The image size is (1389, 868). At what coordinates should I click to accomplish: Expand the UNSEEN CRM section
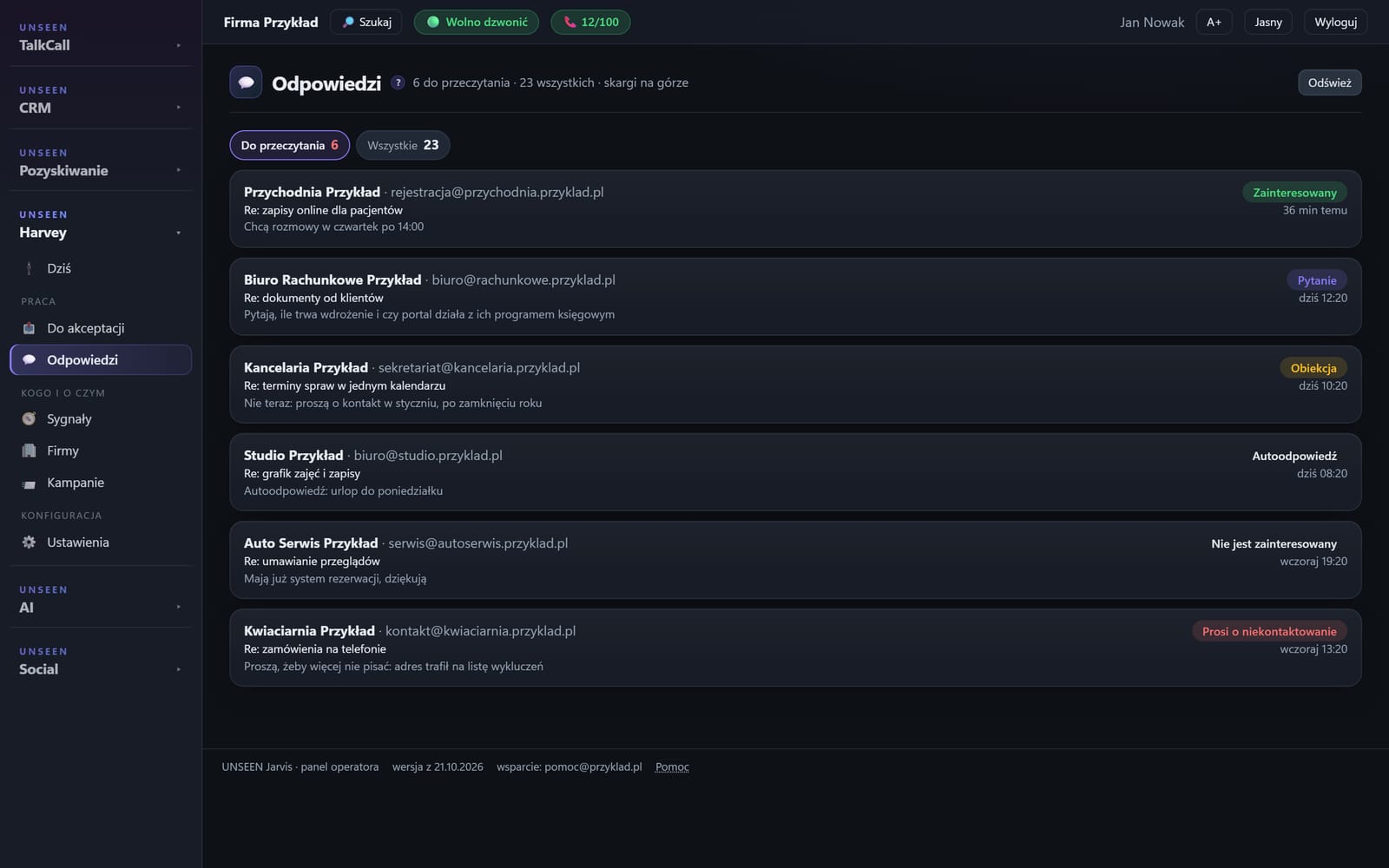click(100, 99)
